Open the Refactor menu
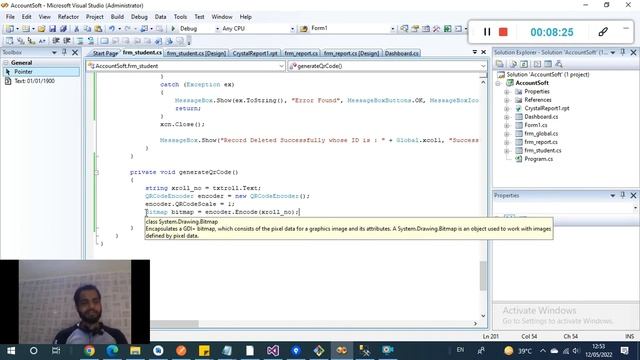The width and height of the screenshot is (640, 360). click(x=68, y=17)
